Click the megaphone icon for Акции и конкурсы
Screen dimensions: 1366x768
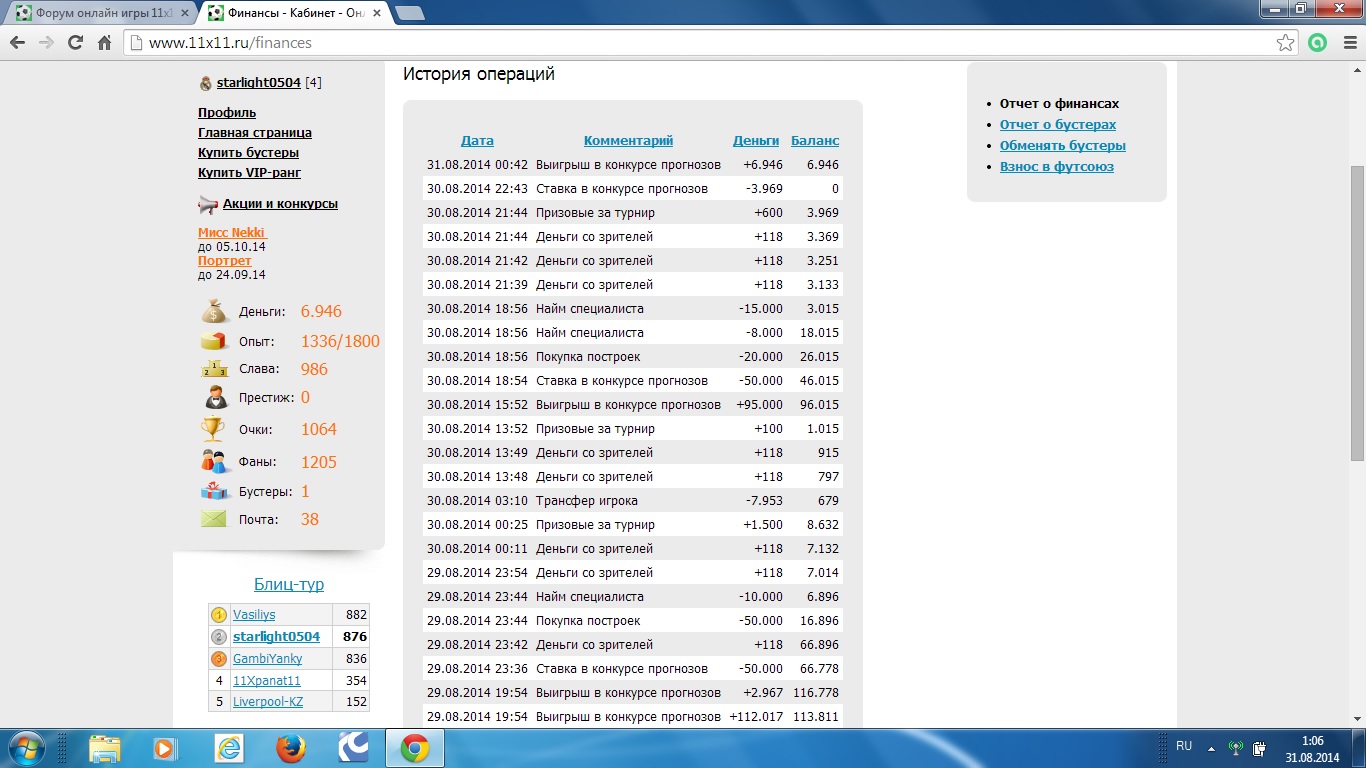point(208,204)
